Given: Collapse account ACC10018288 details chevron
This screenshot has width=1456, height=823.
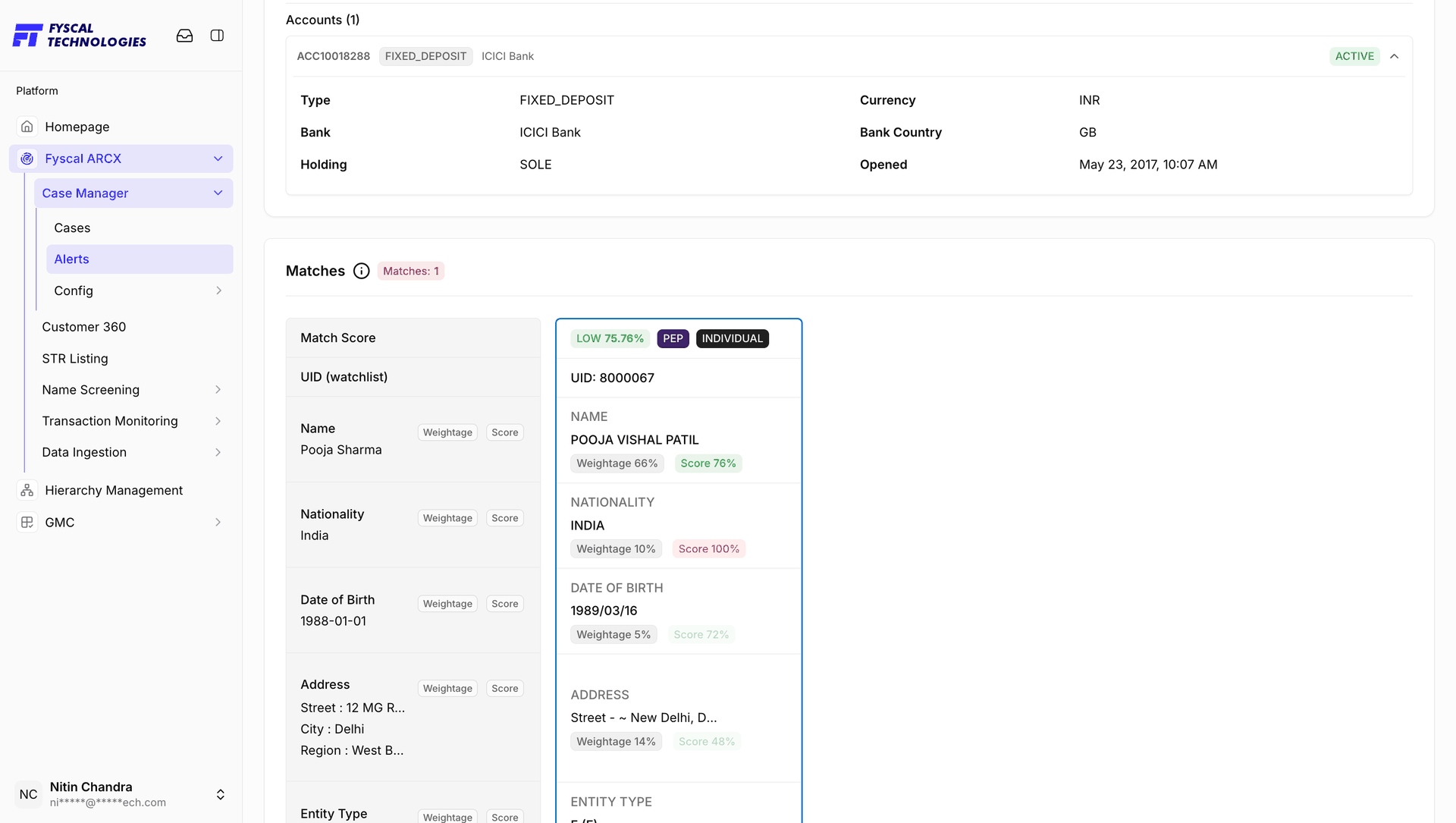Looking at the screenshot, I should pos(1395,56).
